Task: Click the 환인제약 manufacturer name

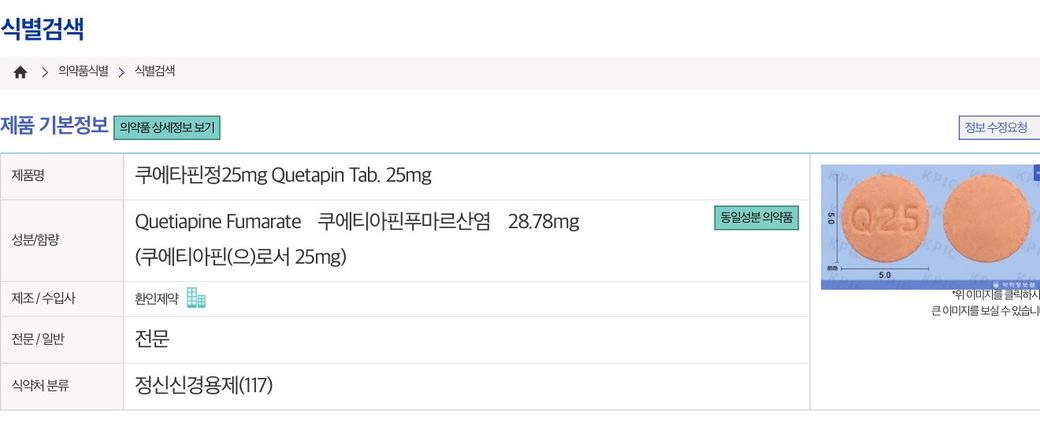Action: pyautogui.click(x=157, y=299)
